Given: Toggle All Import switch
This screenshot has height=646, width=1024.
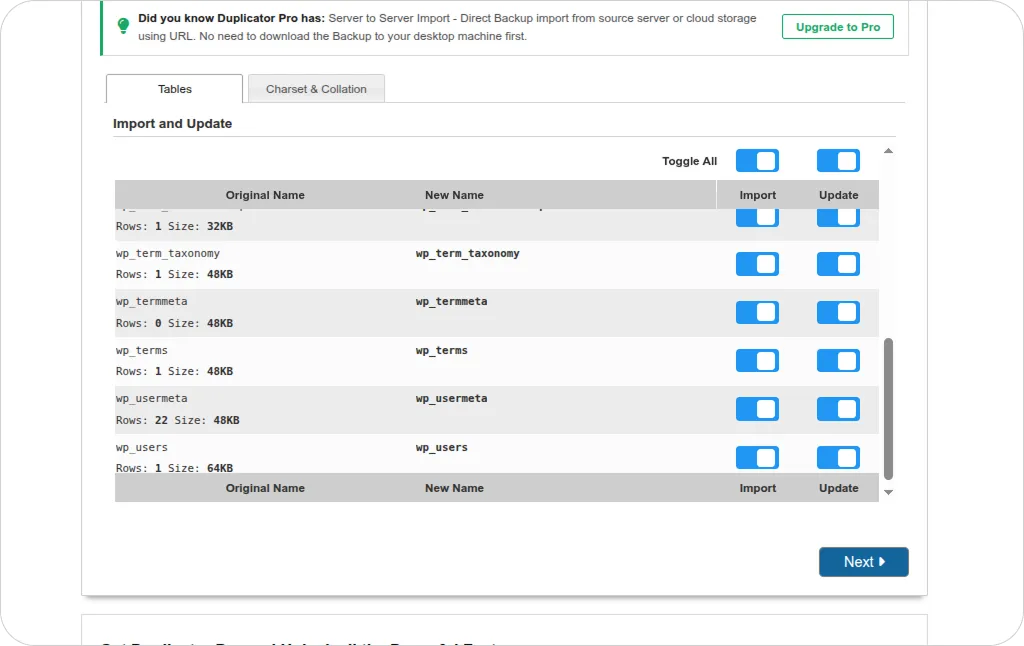Looking at the screenshot, I should 758,161.
